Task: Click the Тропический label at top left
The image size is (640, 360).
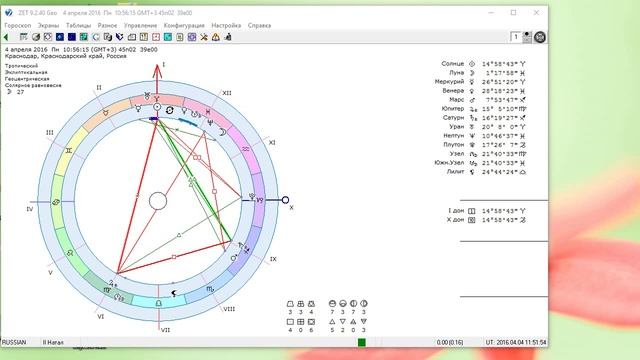Action: (21, 66)
